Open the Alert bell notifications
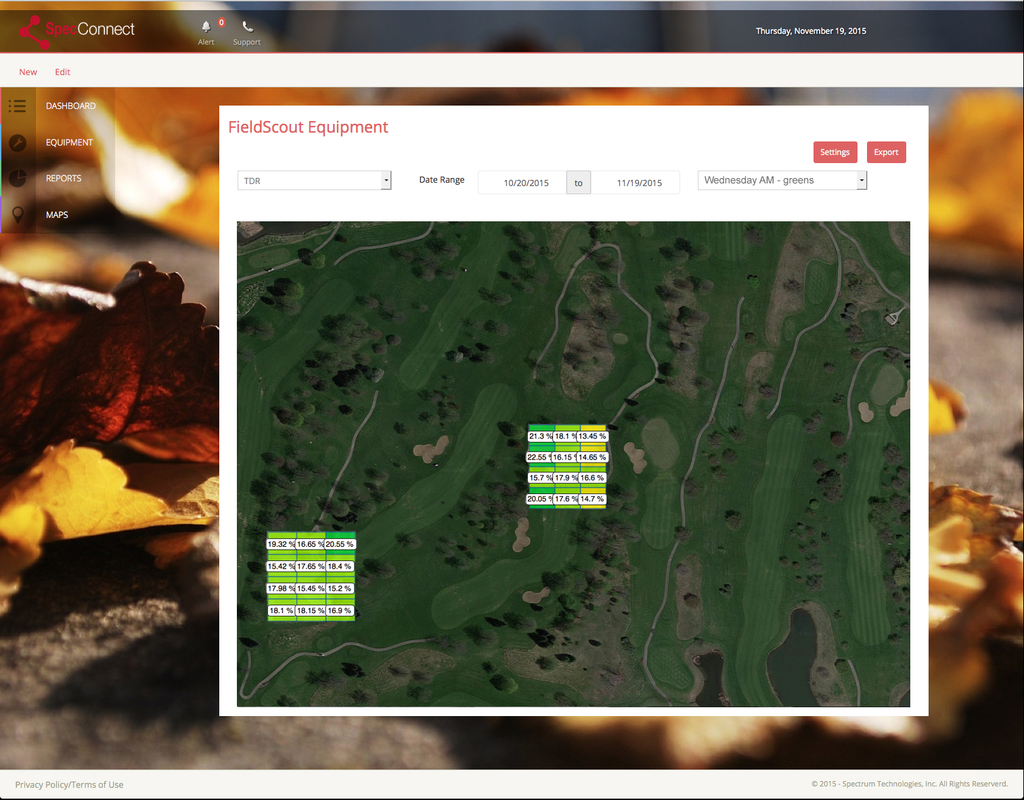The height and width of the screenshot is (800, 1024). coord(206,27)
